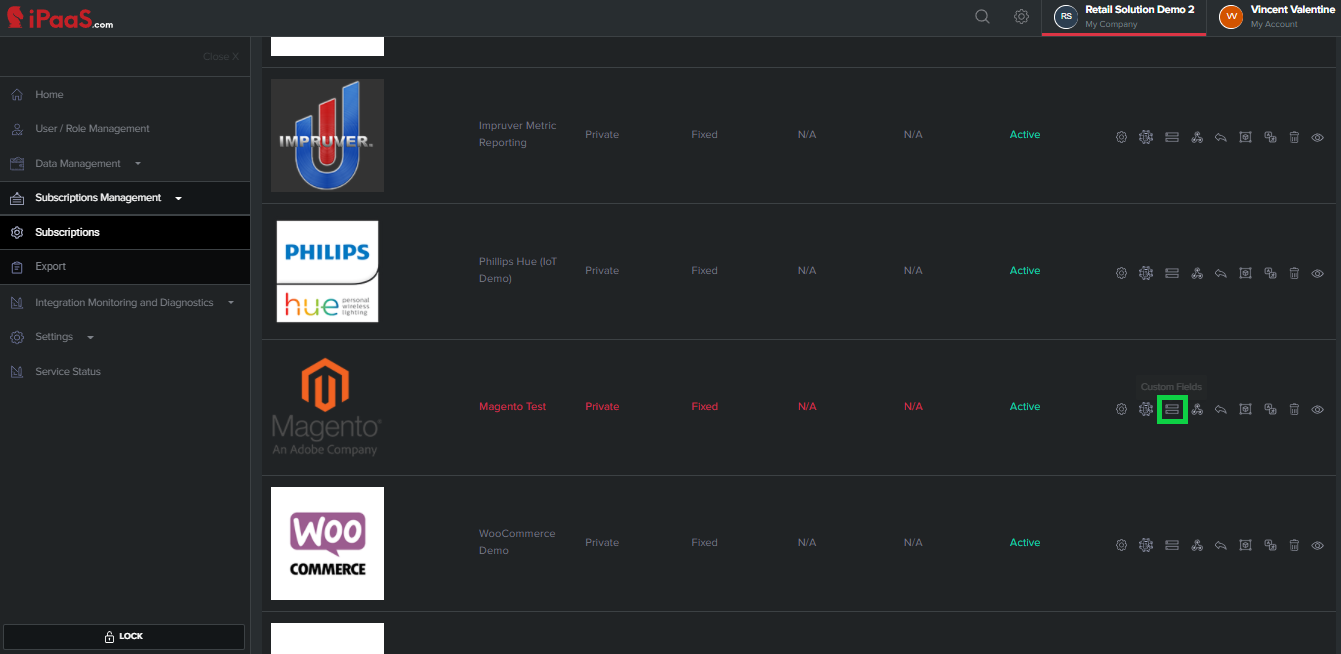Collapse the Subscriptions Management caret
Image resolution: width=1341 pixels, height=654 pixels.
178,198
